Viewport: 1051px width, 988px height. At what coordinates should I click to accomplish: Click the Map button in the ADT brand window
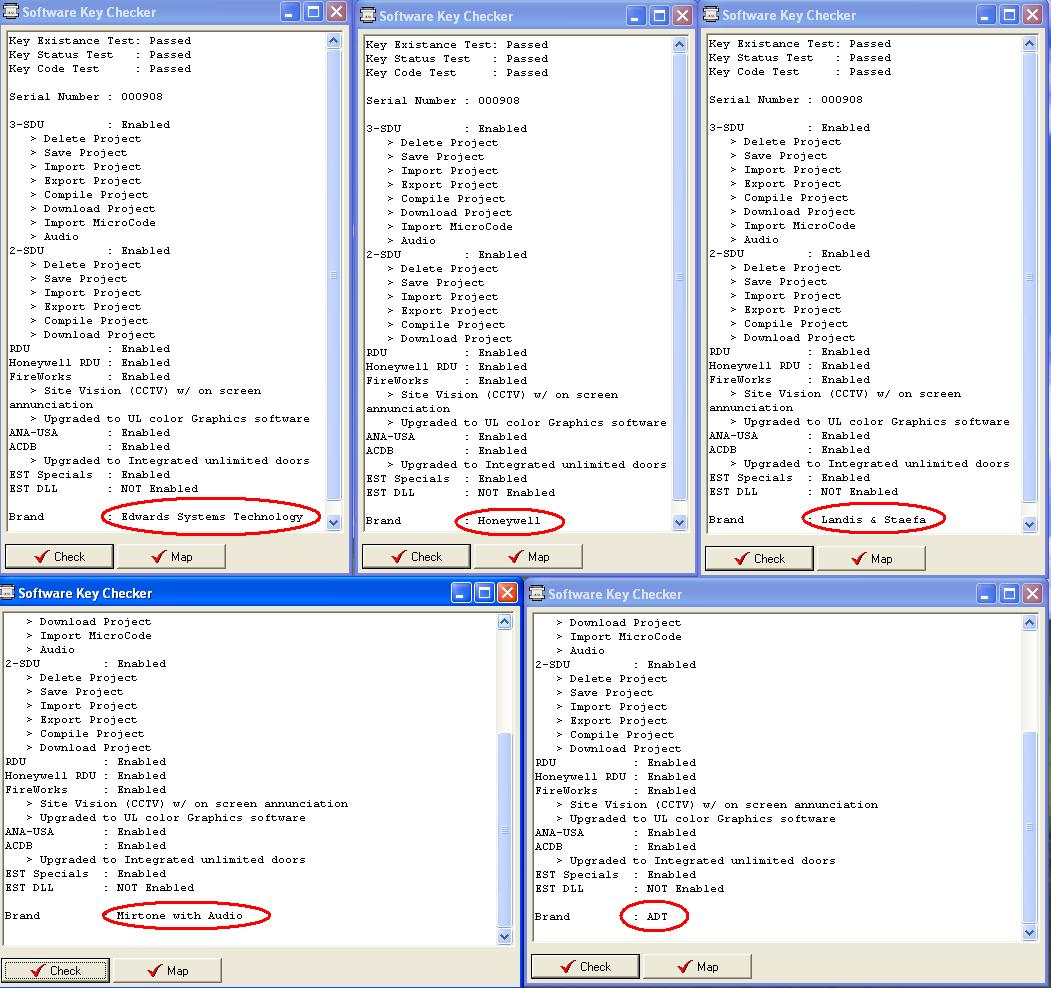pos(697,967)
